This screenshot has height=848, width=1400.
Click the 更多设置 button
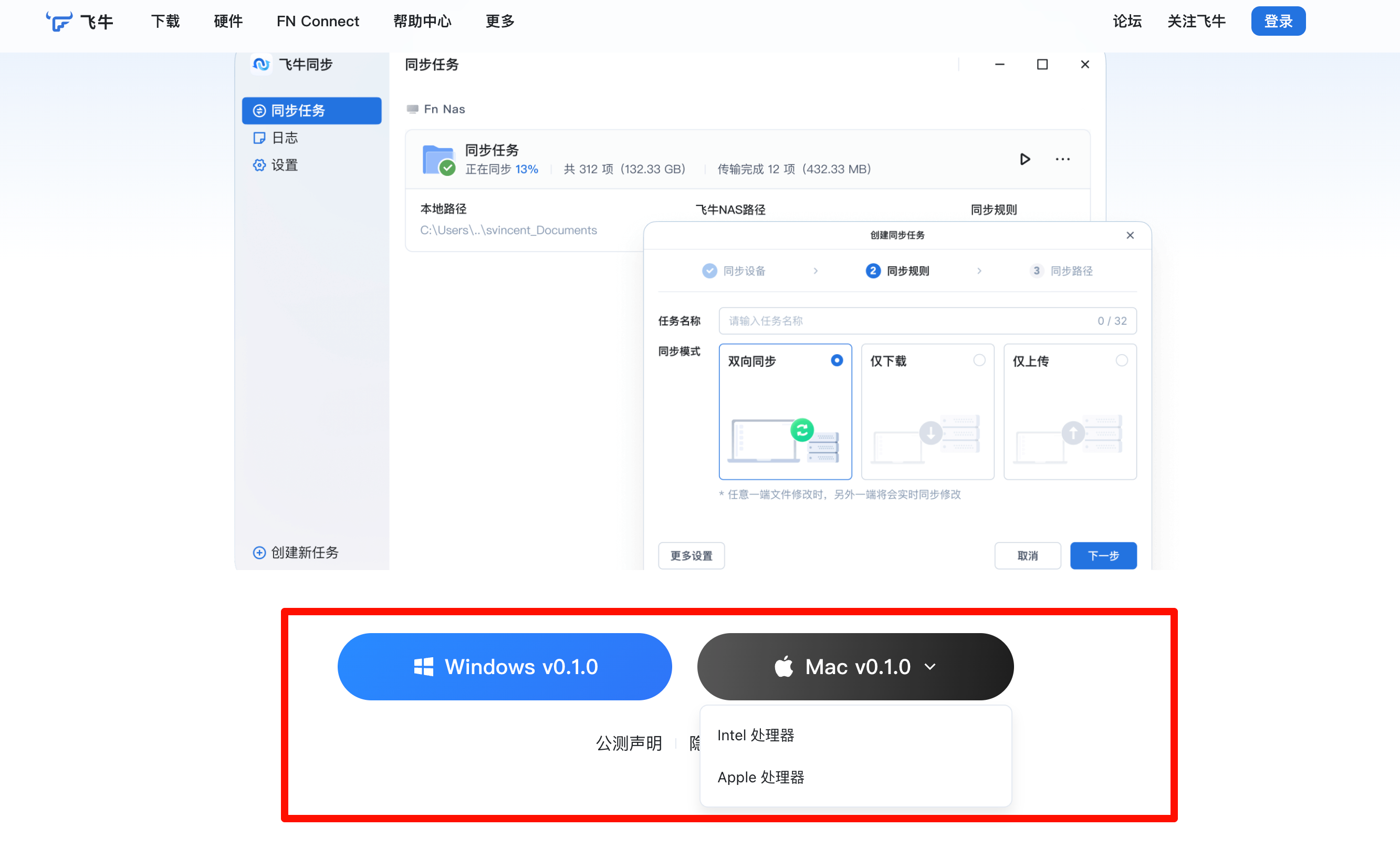pos(692,555)
